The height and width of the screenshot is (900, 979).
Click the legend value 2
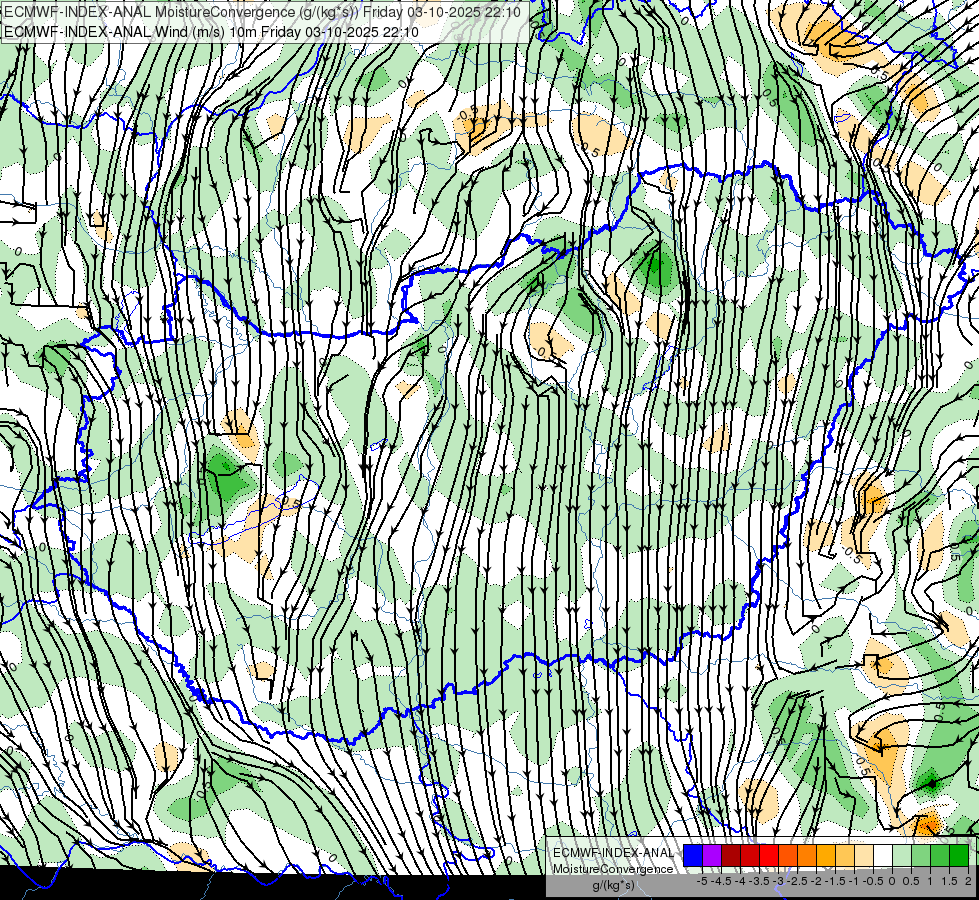(x=968, y=881)
